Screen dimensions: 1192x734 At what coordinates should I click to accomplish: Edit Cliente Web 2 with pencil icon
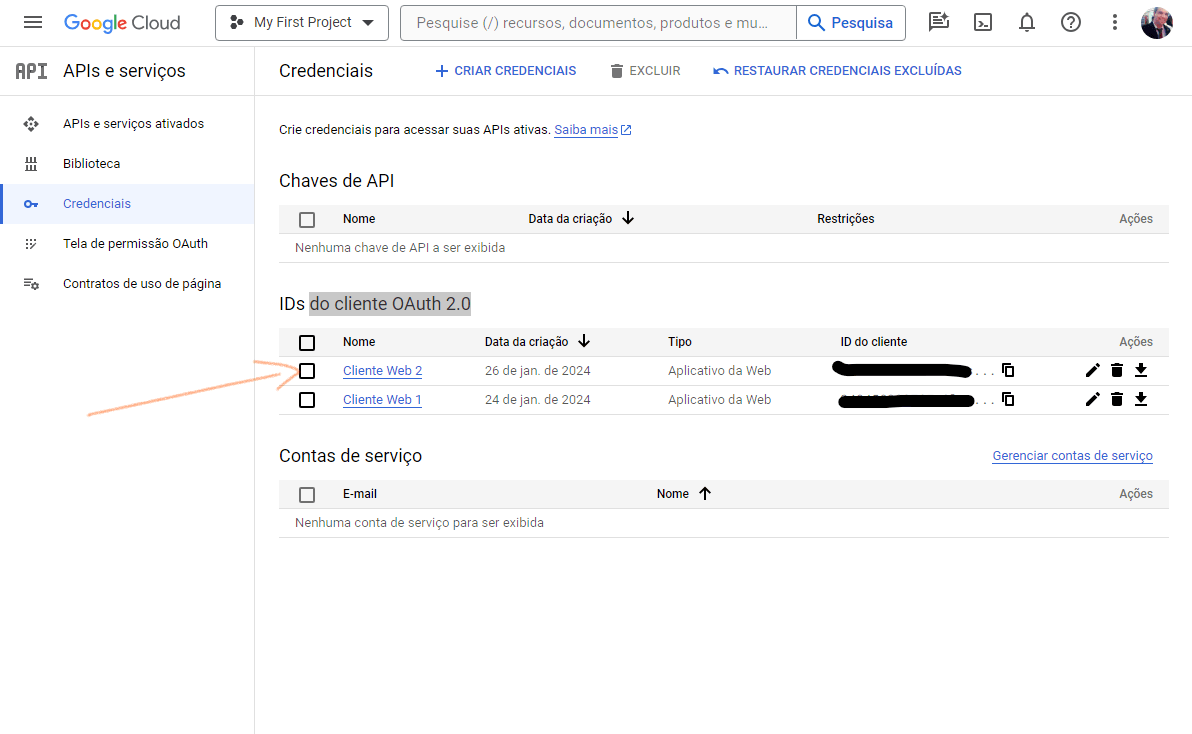1092,371
